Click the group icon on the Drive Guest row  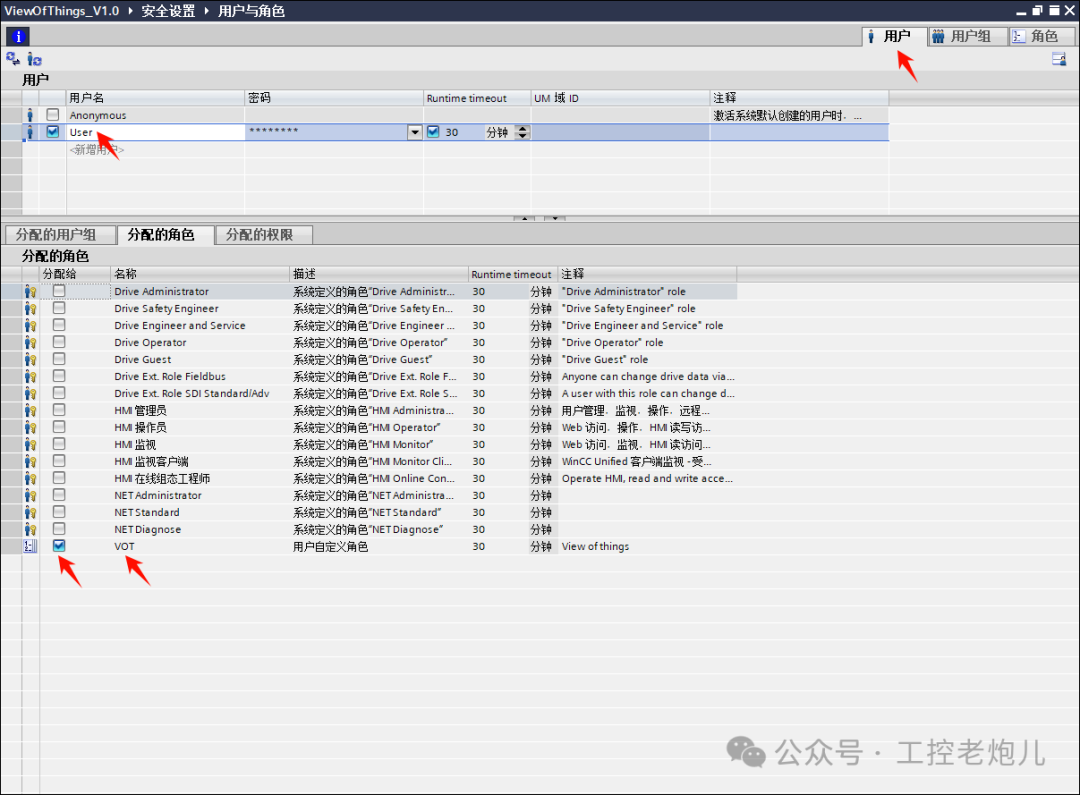29,359
